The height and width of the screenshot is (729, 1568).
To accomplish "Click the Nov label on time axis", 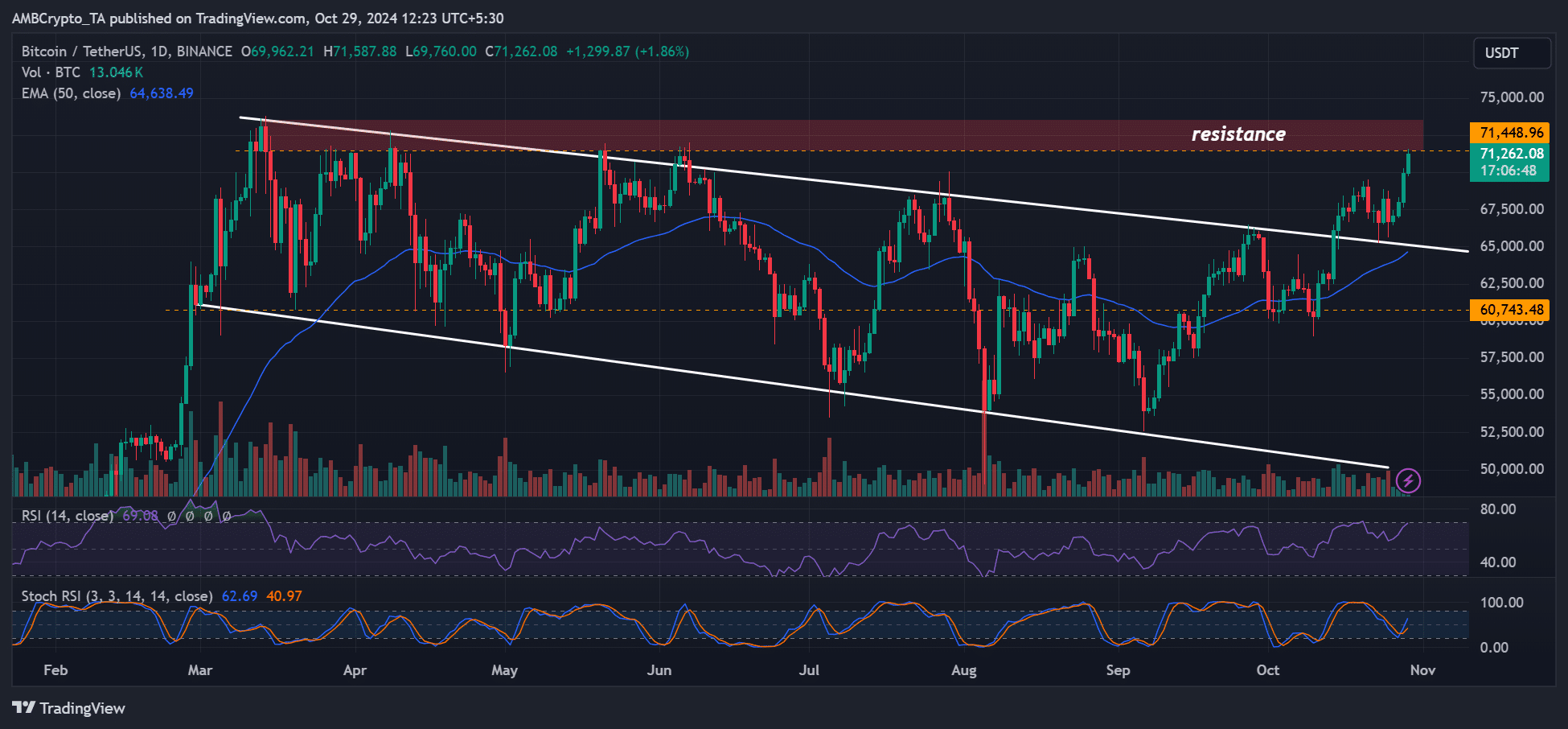I will 1423,670.
